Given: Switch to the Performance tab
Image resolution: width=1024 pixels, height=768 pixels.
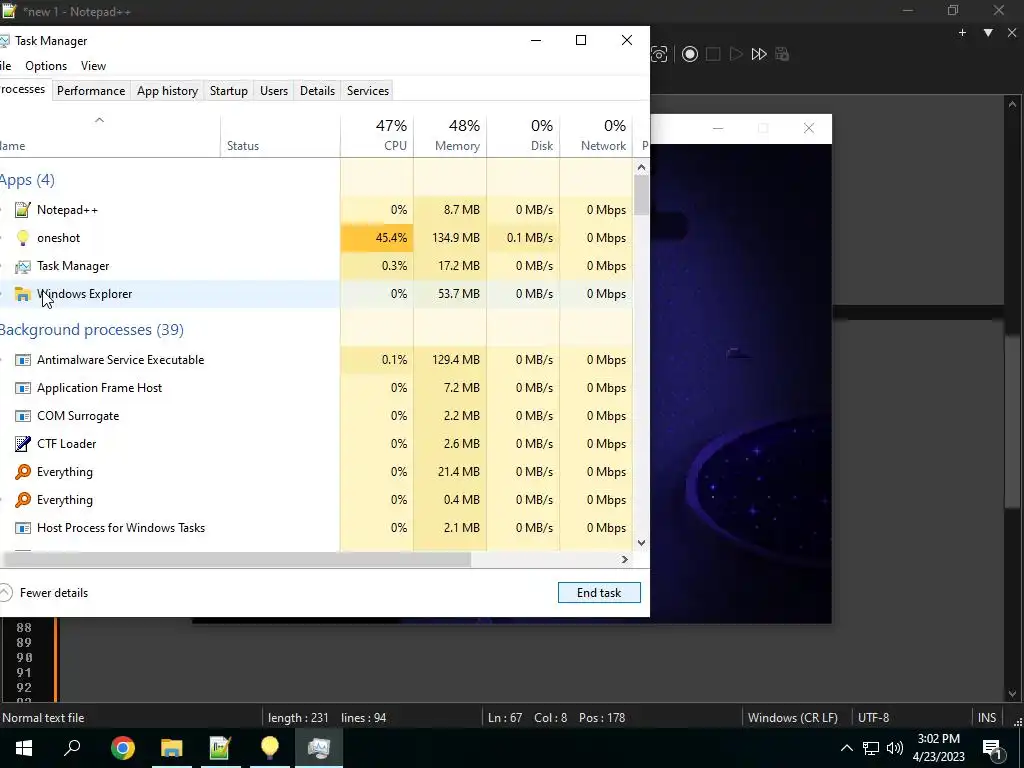Looking at the screenshot, I should point(91,91).
